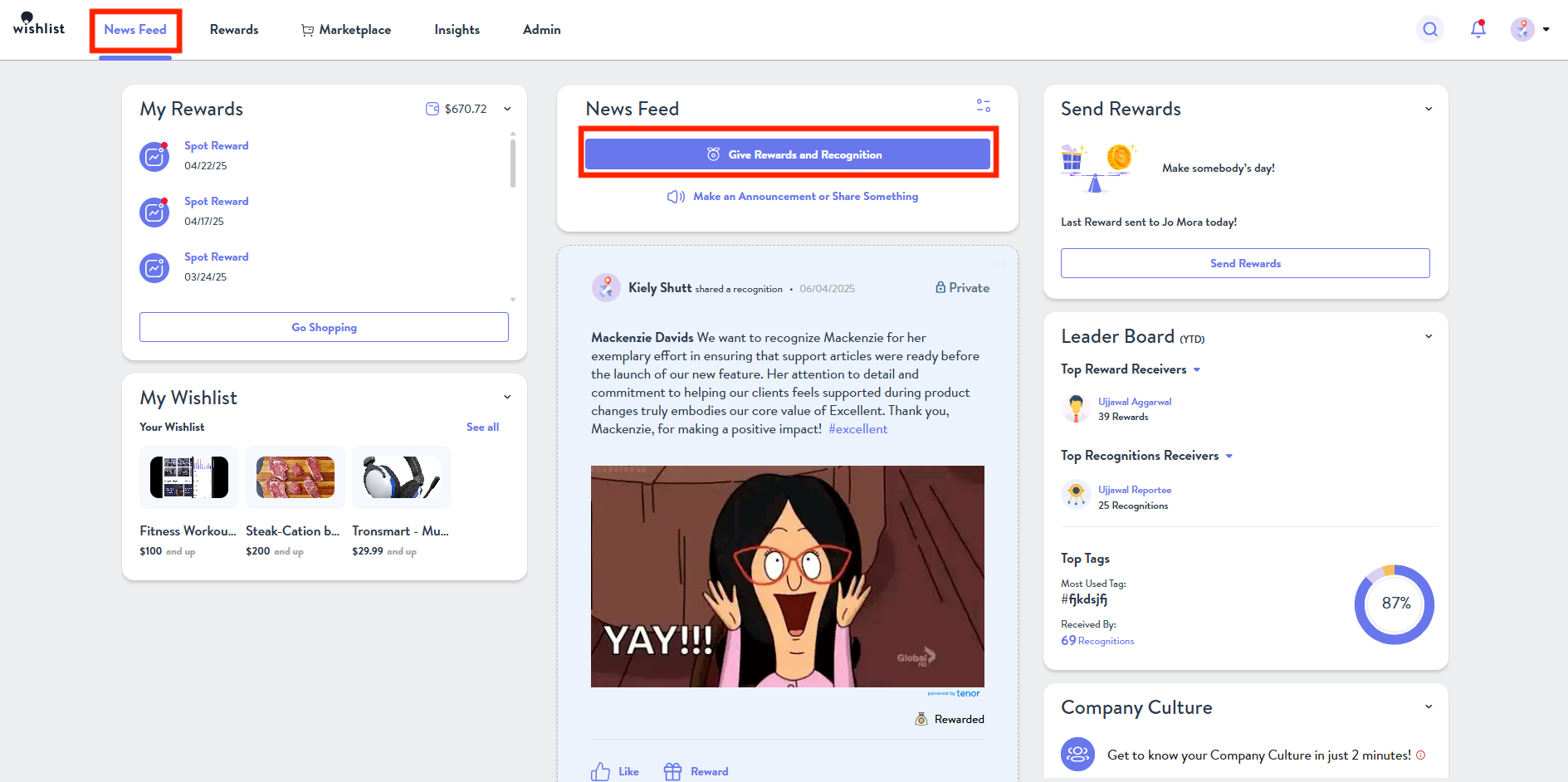Image resolution: width=1568 pixels, height=782 pixels.
Task: Click the YAY!!! GIF image
Action: pos(788,576)
